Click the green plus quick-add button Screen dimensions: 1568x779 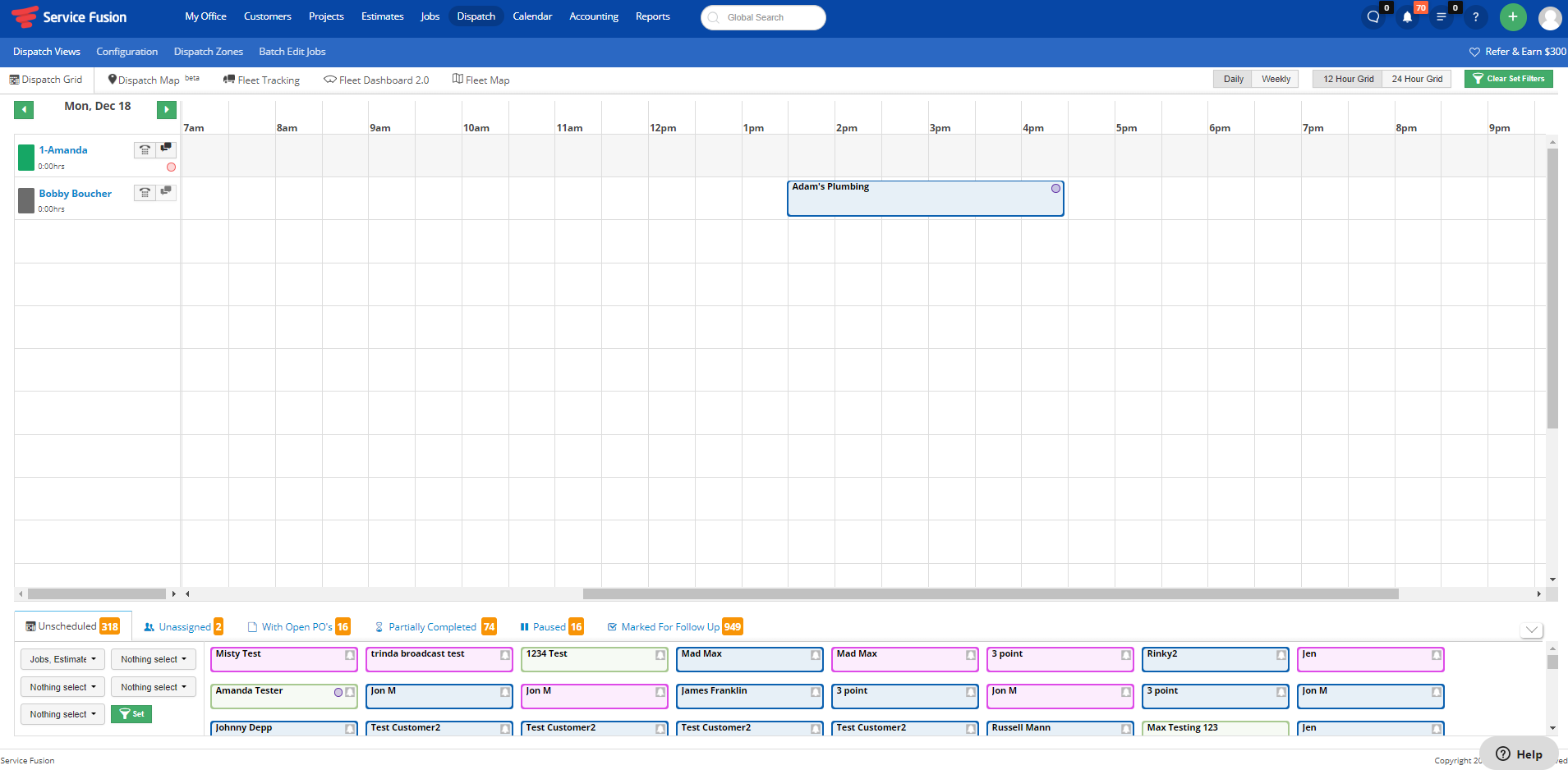(x=1512, y=17)
